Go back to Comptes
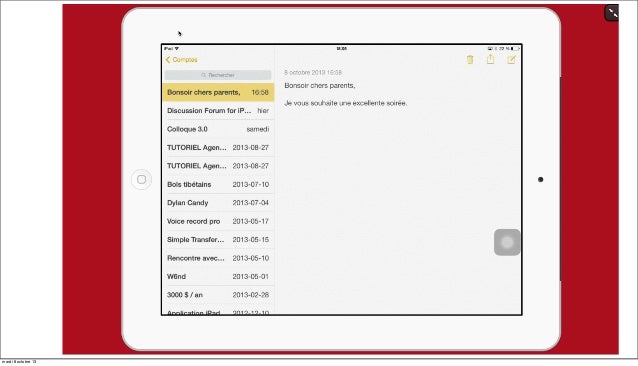Screen dimensions: 638x366 (x=181, y=60)
